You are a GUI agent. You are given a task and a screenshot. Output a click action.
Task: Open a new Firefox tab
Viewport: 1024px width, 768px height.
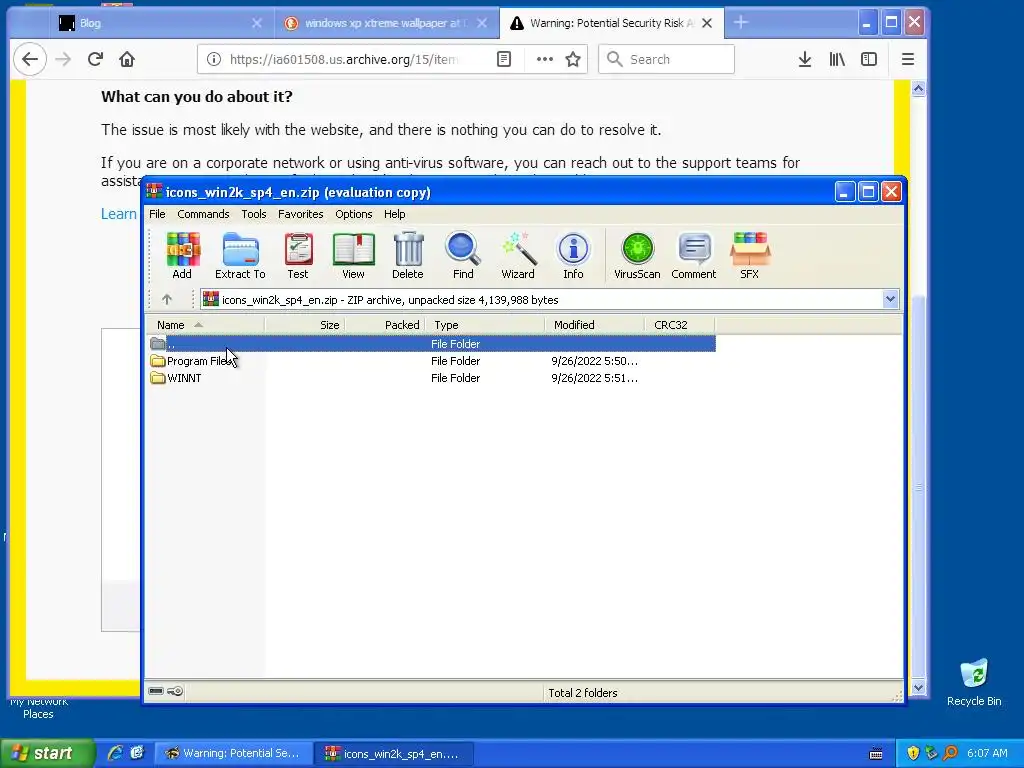(x=741, y=23)
